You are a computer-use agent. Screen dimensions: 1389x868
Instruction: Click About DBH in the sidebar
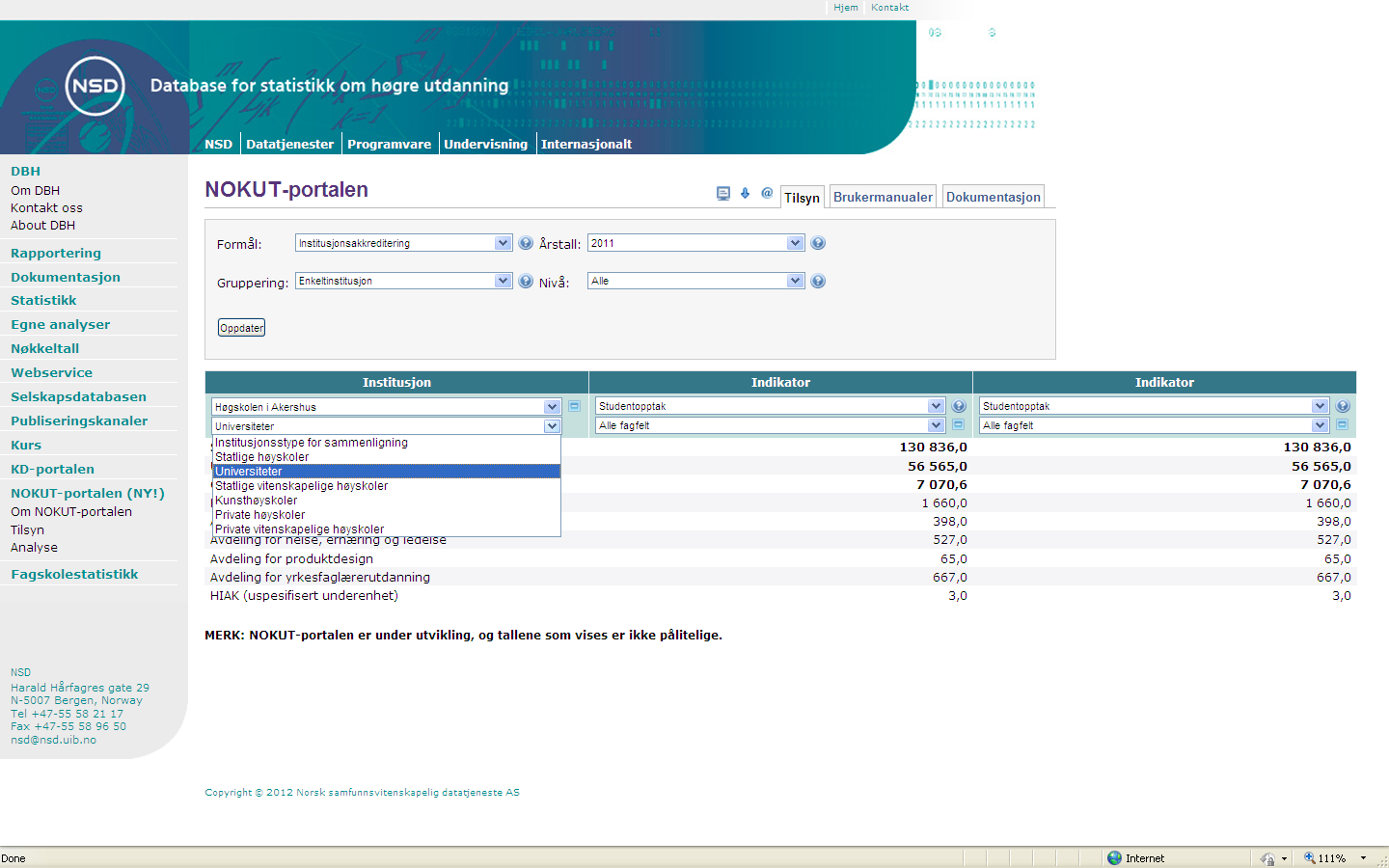[42, 225]
